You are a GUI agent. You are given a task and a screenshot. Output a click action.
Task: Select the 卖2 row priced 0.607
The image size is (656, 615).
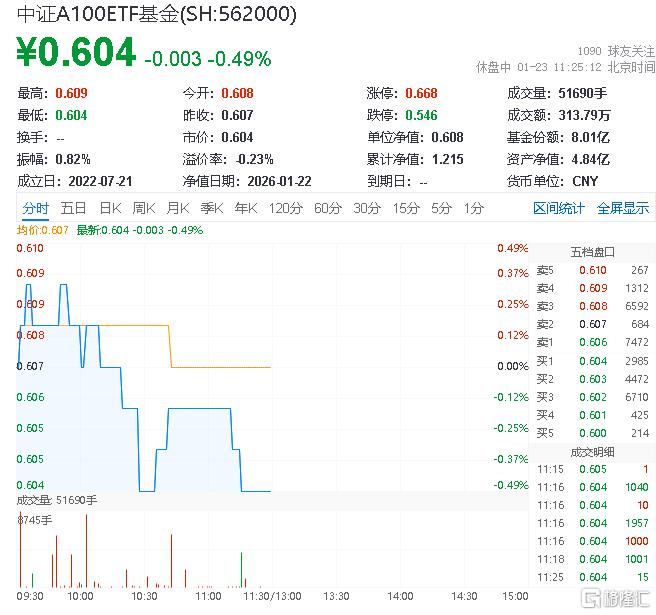tap(593, 324)
